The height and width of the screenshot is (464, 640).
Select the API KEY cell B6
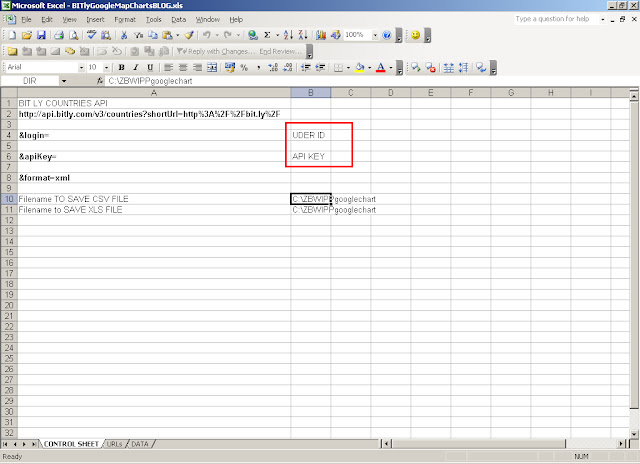click(x=311, y=156)
